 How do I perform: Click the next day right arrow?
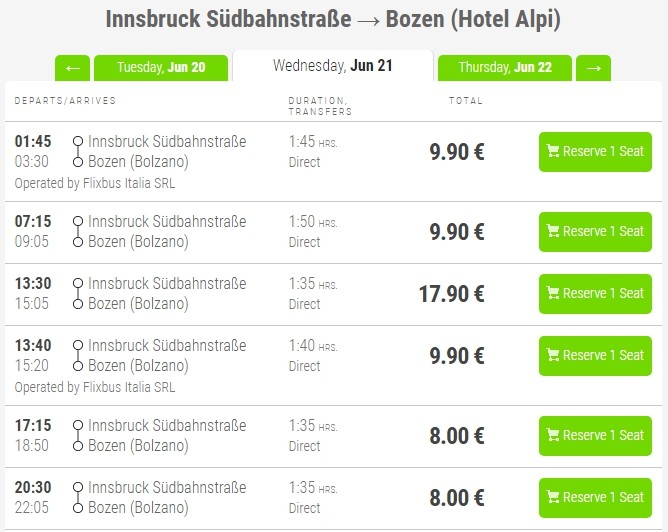click(x=594, y=68)
